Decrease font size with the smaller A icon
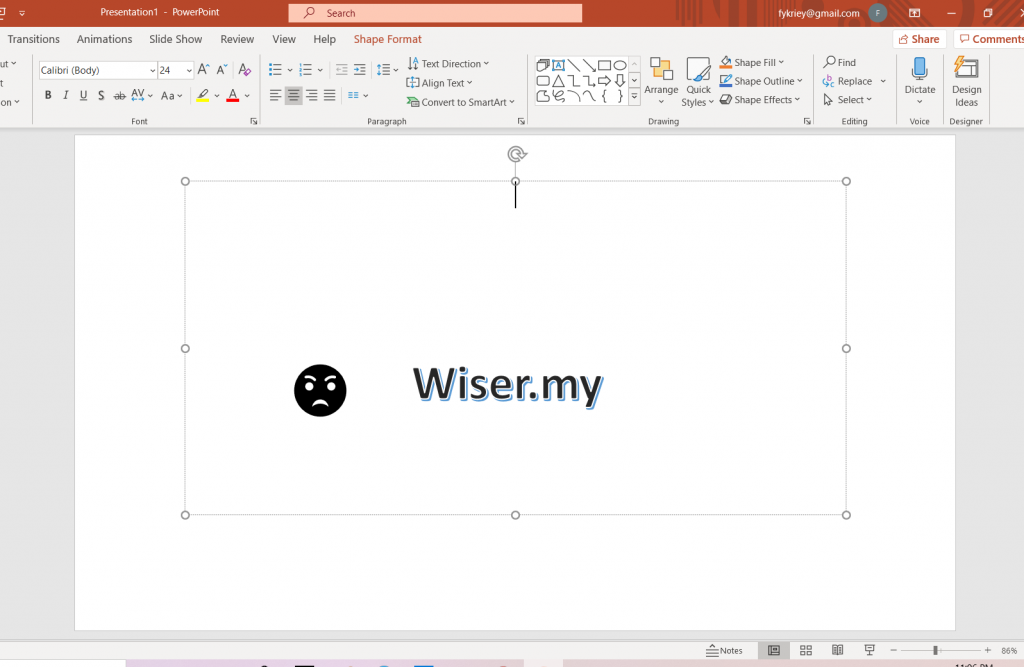The image size is (1024, 667). click(x=222, y=69)
